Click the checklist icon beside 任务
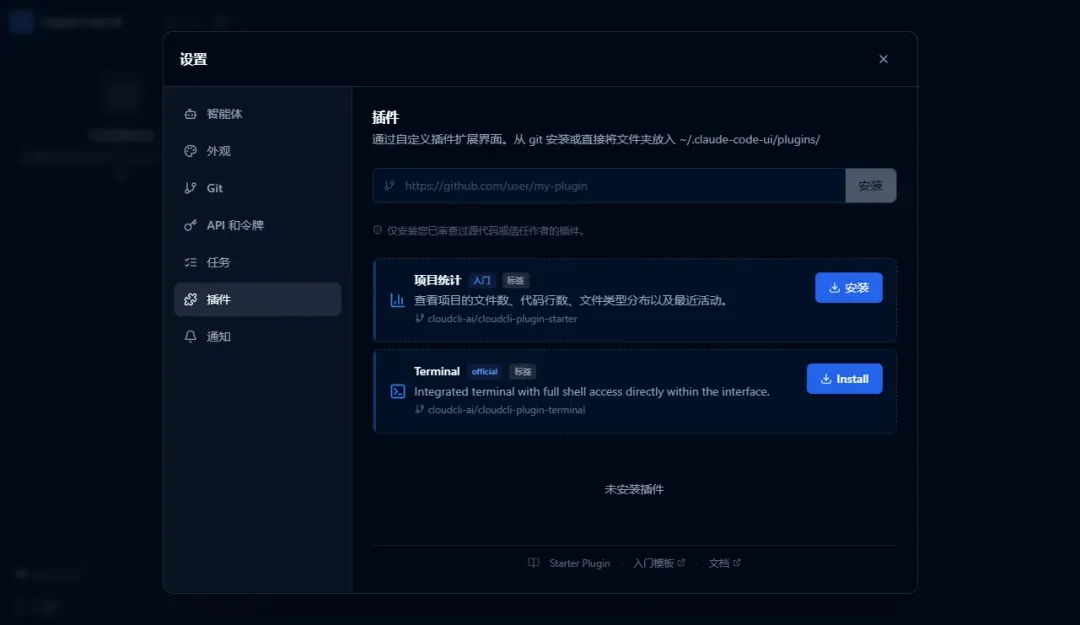 [190, 263]
